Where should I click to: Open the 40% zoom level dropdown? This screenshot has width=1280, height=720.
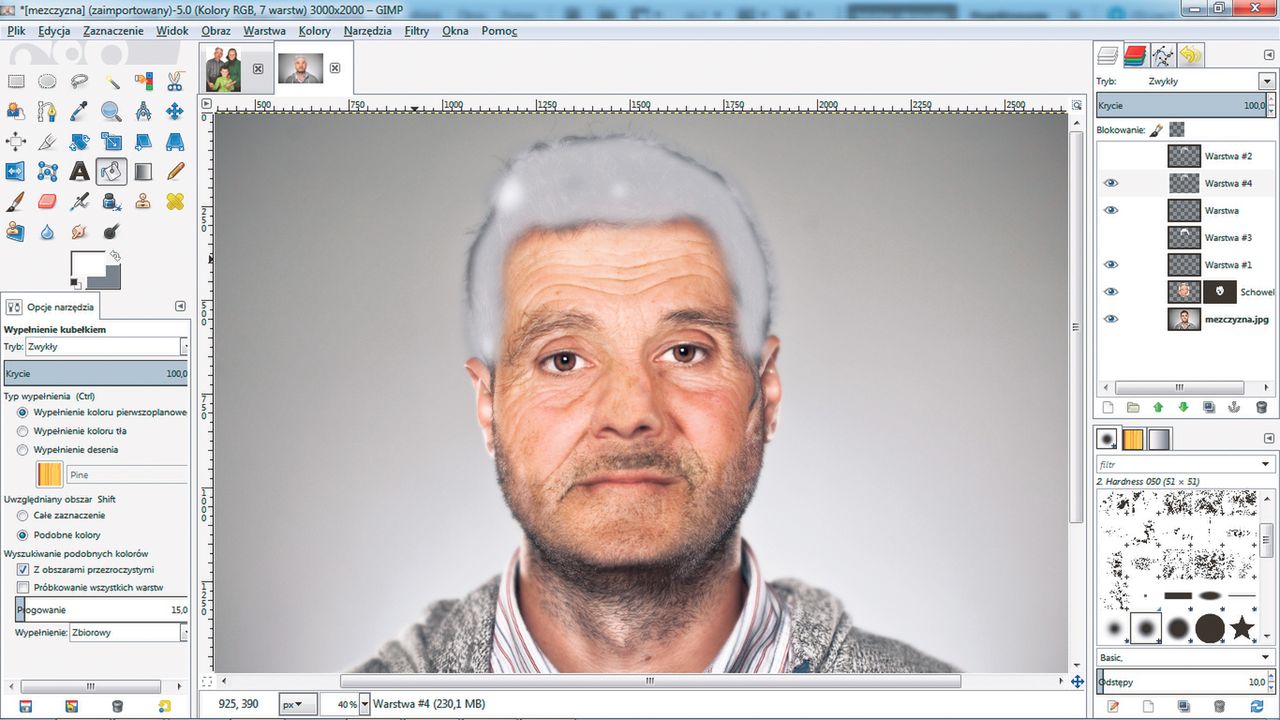(364, 704)
